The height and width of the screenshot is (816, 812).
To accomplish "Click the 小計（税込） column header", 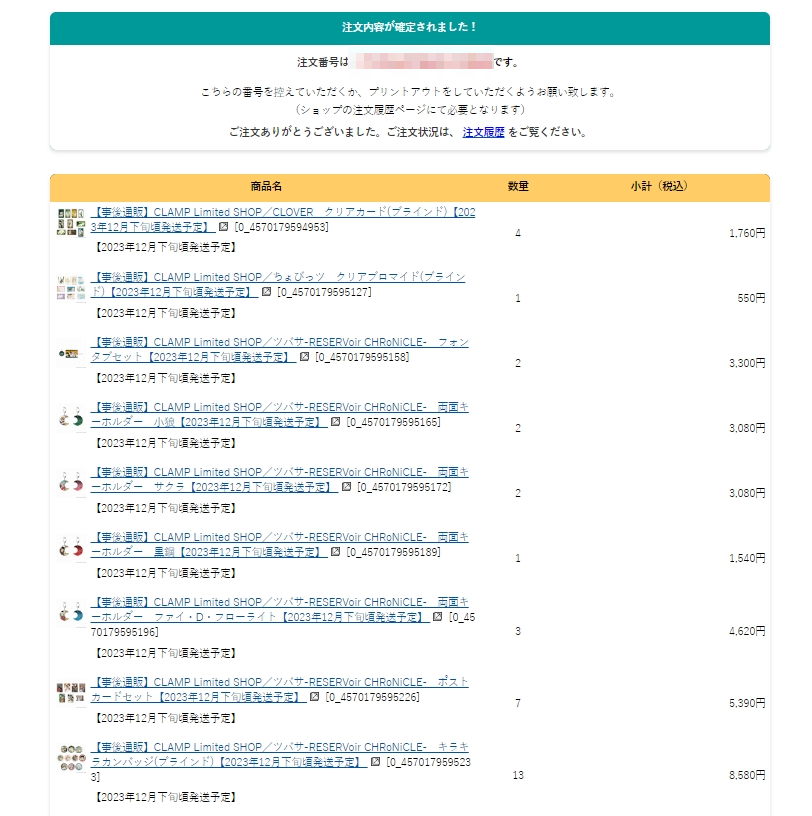I will [659, 186].
